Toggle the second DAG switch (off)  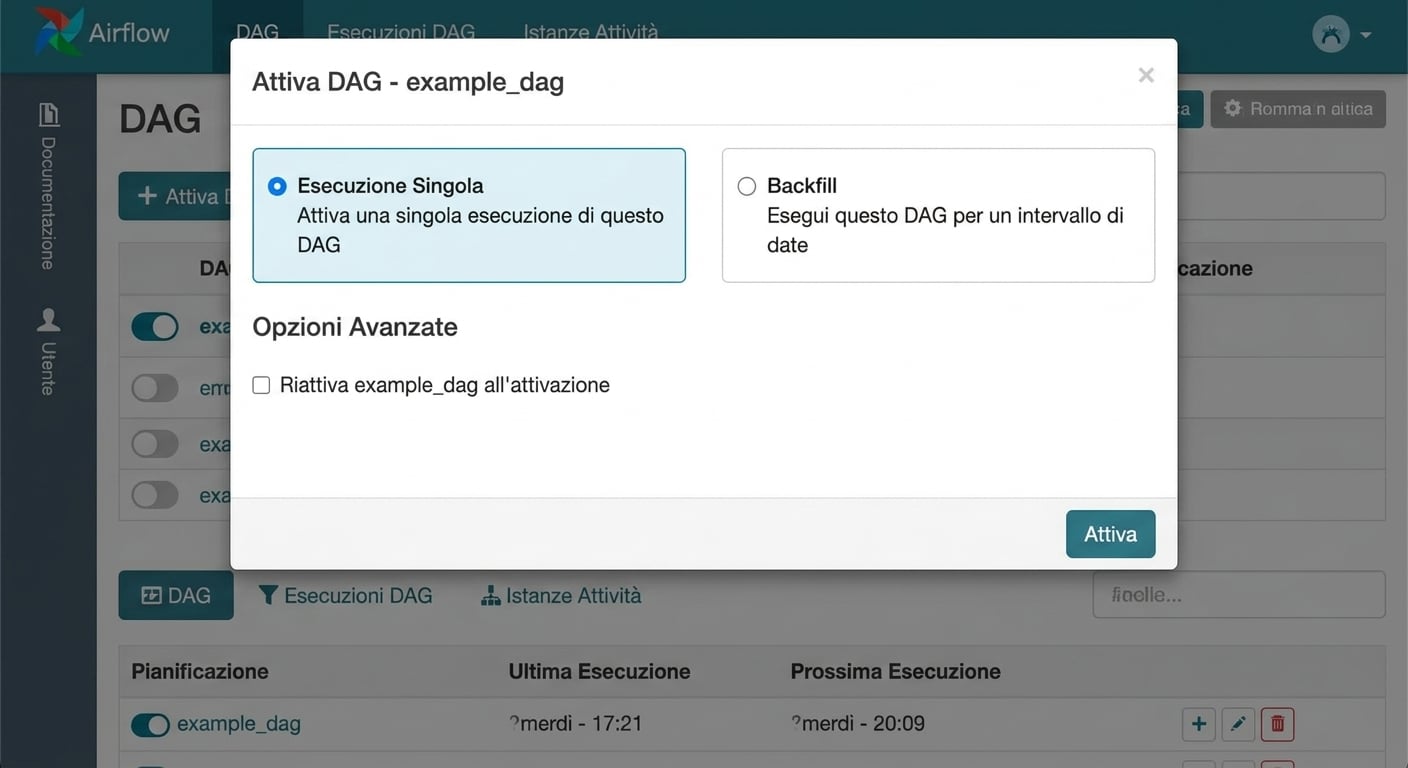pyautogui.click(x=155, y=388)
